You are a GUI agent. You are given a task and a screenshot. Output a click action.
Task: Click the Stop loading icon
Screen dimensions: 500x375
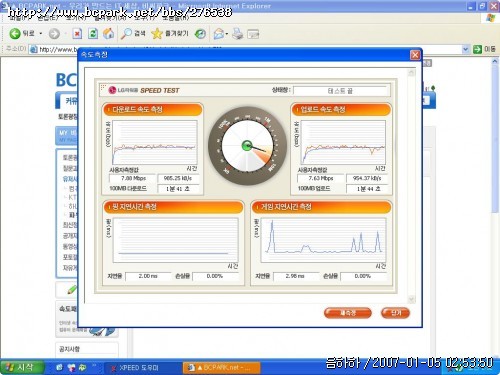pyautogui.click(x=77, y=33)
